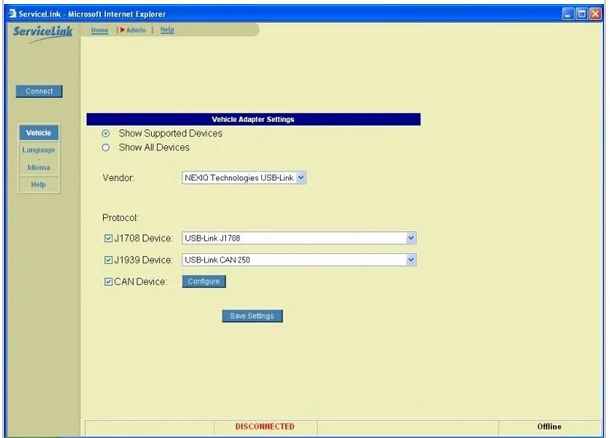This screenshot has width=610, height=438.
Task: Close the ServiceLink window
Action: click(595, 14)
